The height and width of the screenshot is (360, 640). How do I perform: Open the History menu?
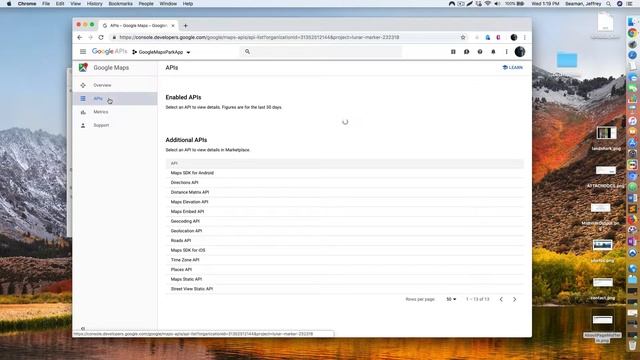(94, 4)
